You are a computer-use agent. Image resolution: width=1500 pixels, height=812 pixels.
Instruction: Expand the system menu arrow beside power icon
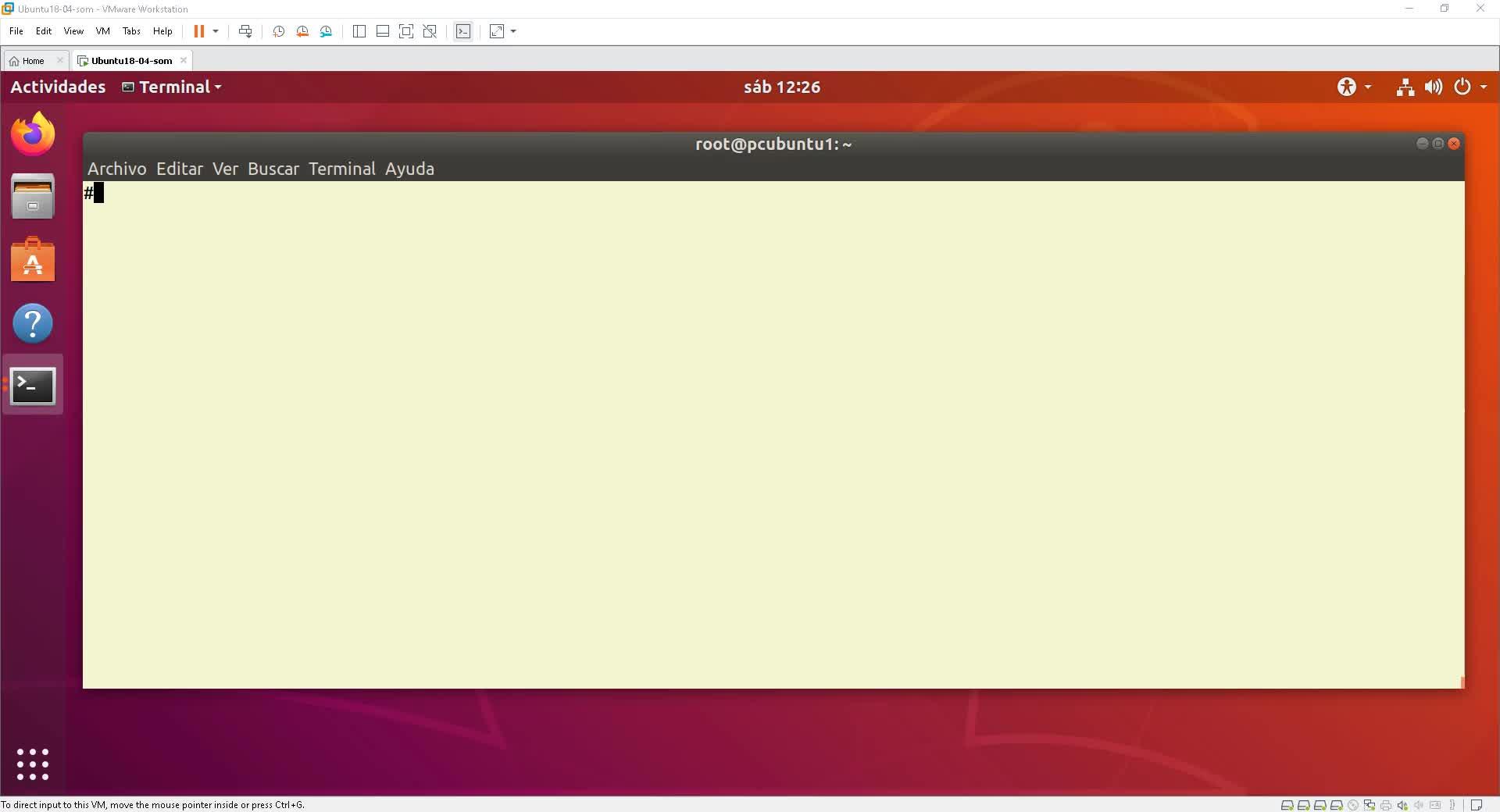(1484, 87)
